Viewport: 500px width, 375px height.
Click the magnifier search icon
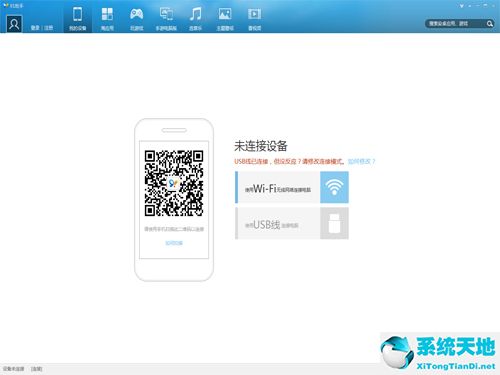[x=490, y=23]
